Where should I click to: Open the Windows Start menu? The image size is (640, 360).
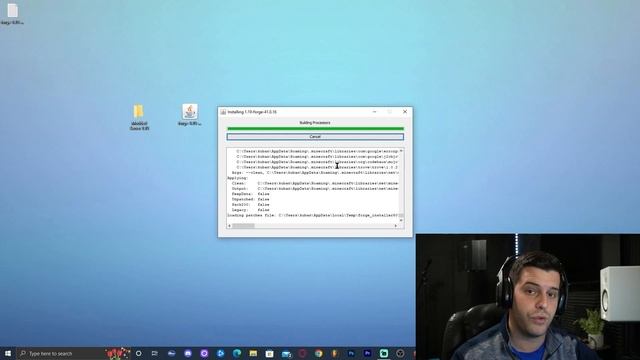[8, 353]
